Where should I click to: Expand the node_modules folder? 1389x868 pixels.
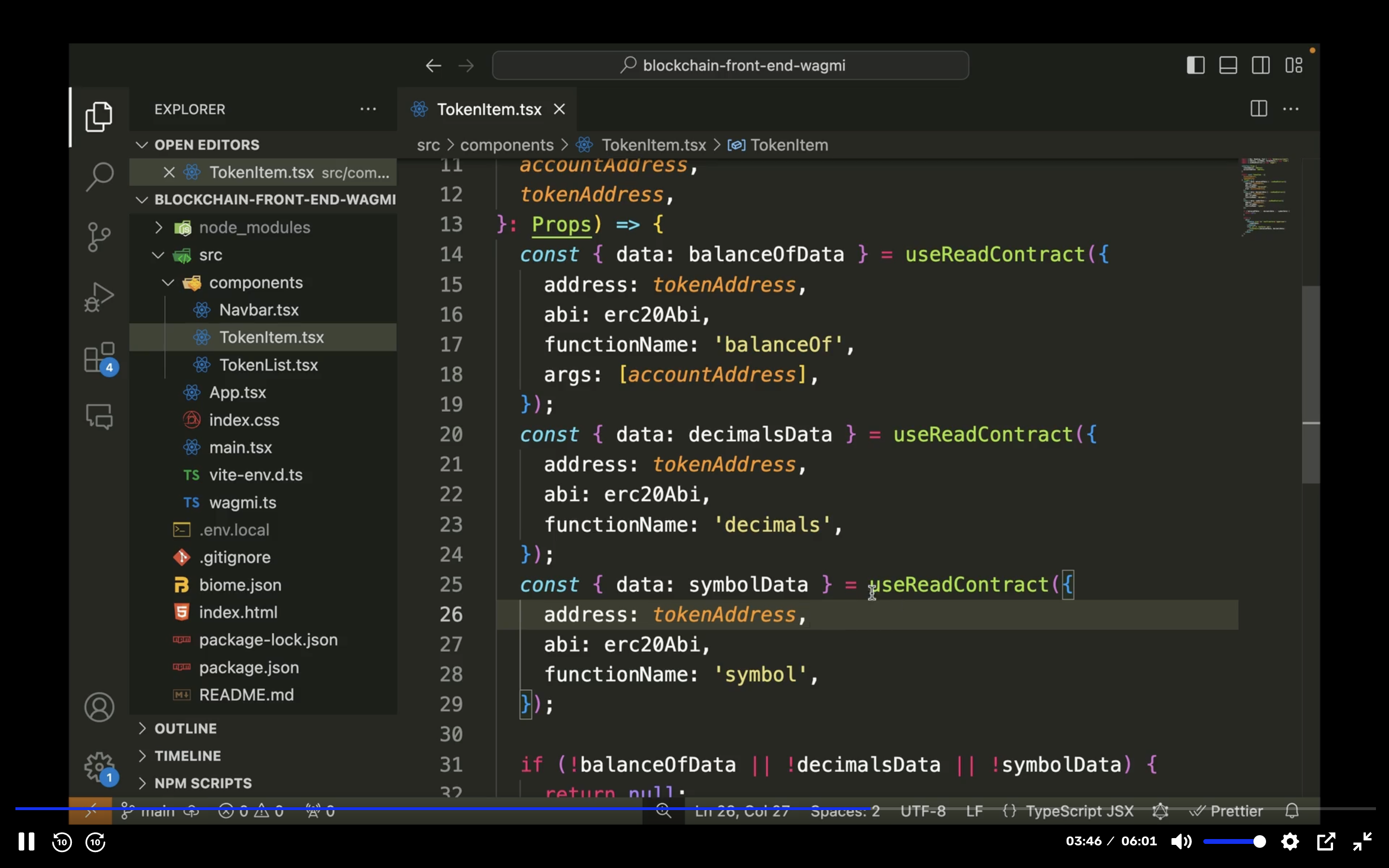click(263, 227)
